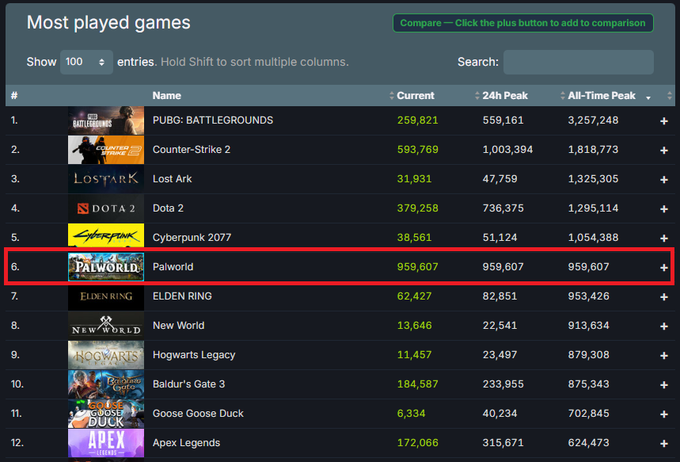The image size is (680, 462).
Task: Select the all-time peak 1,054,388
Action: (x=593, y=237)
